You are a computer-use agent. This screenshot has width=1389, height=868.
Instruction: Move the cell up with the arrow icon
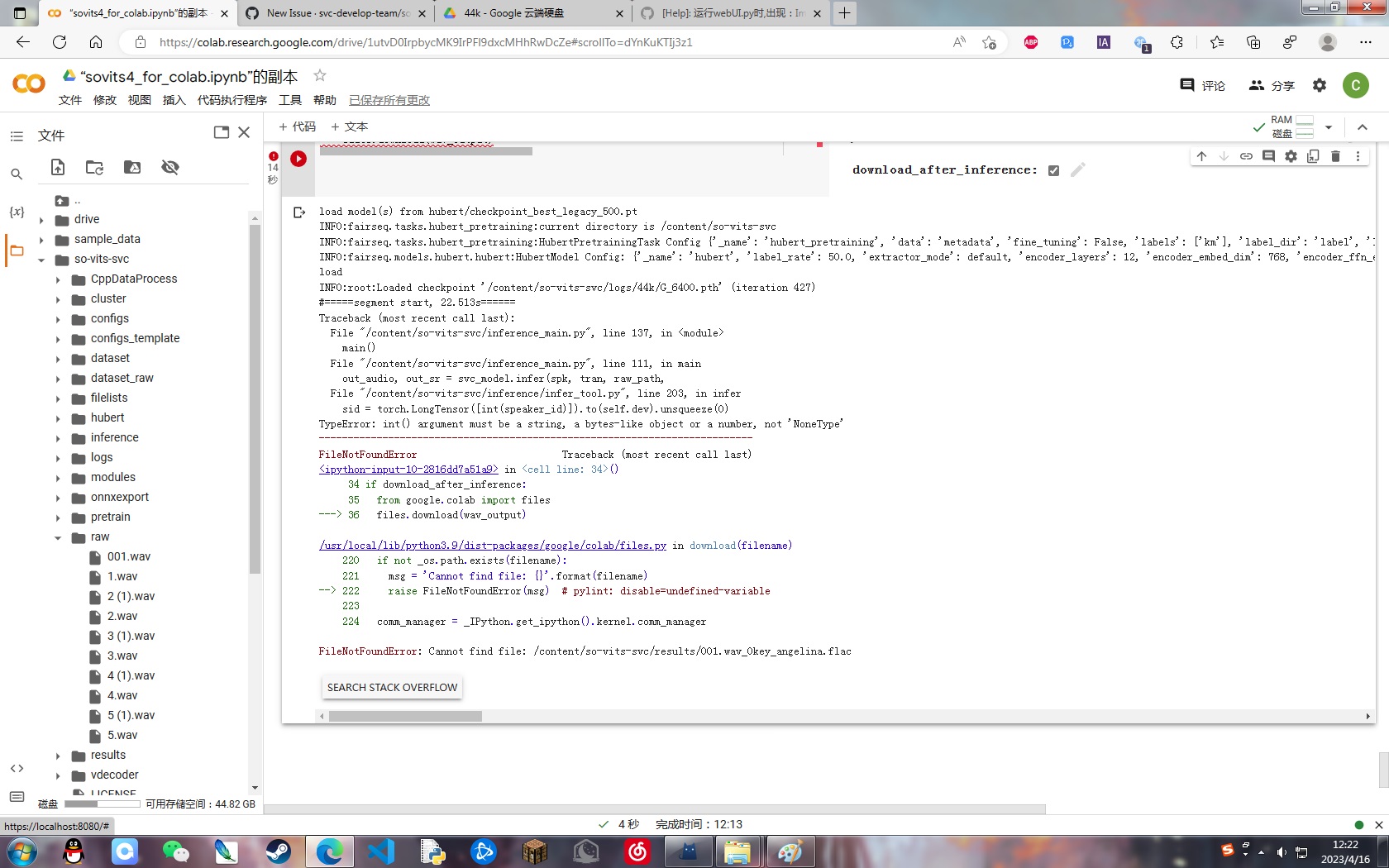[1201, 155]
